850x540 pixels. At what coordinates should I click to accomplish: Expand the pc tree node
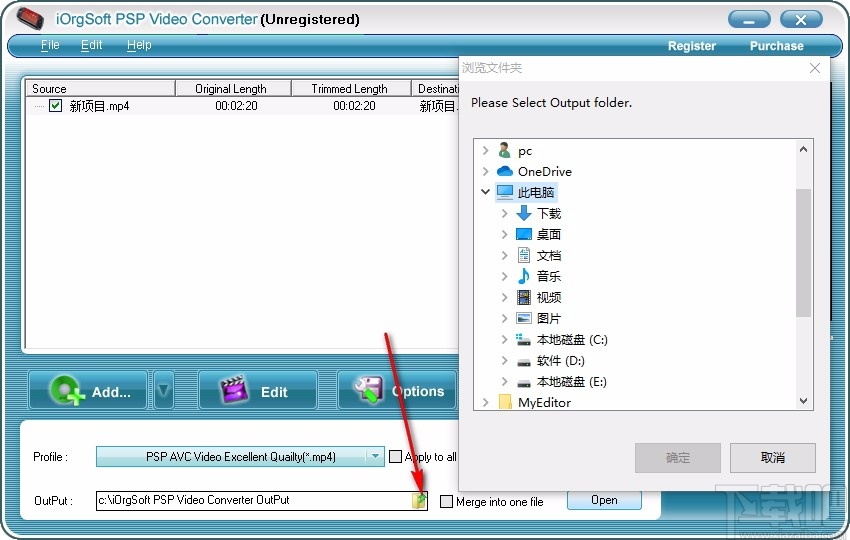pos(486,150)
